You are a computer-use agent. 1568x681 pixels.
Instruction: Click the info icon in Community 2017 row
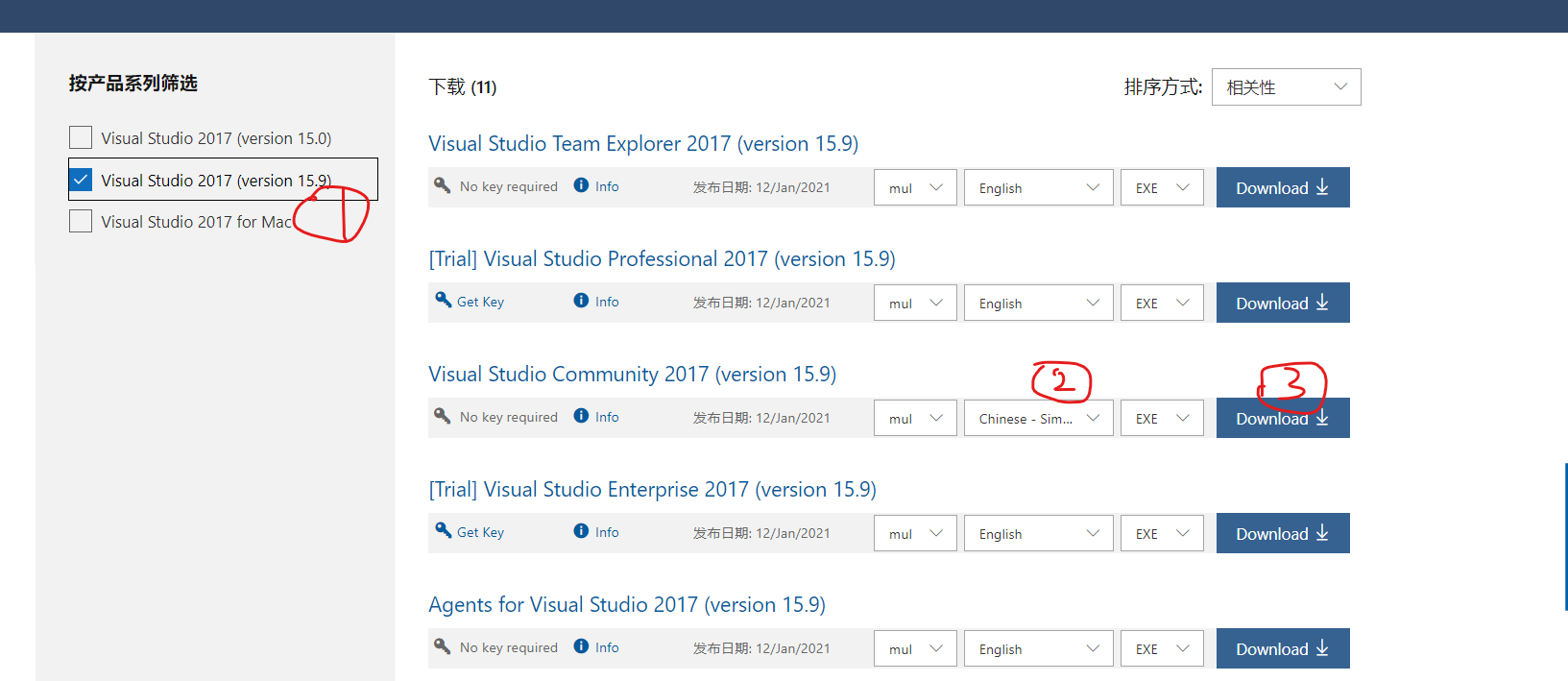[x=581, y=416]
